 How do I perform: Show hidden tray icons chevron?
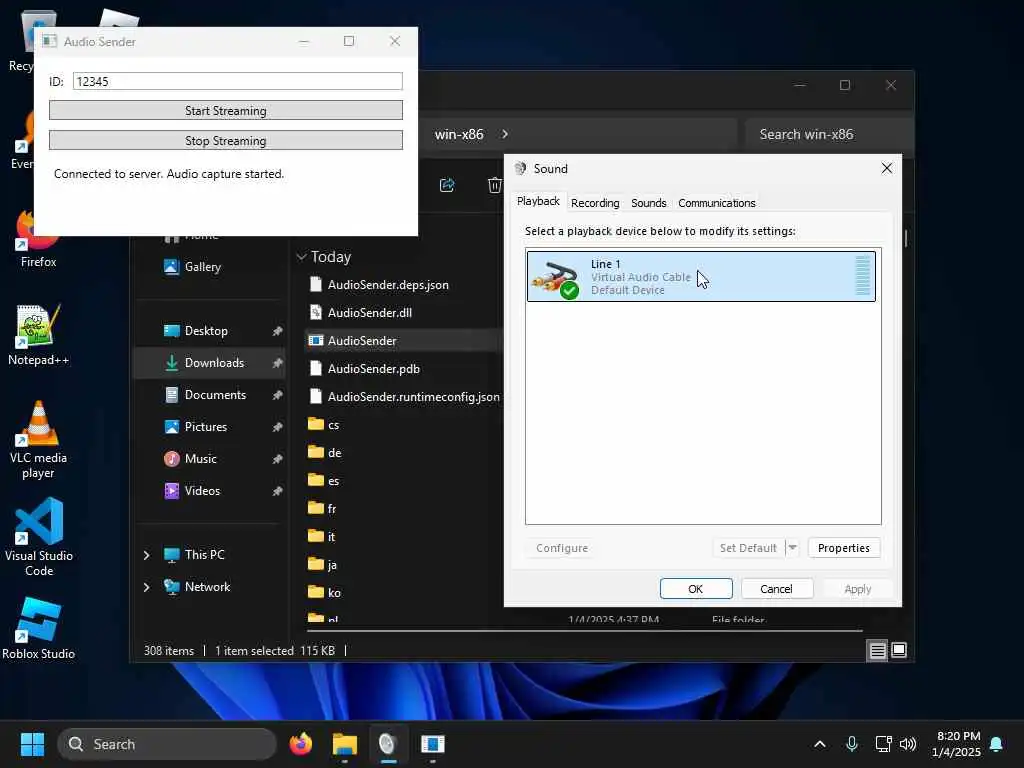pos(820,744)
